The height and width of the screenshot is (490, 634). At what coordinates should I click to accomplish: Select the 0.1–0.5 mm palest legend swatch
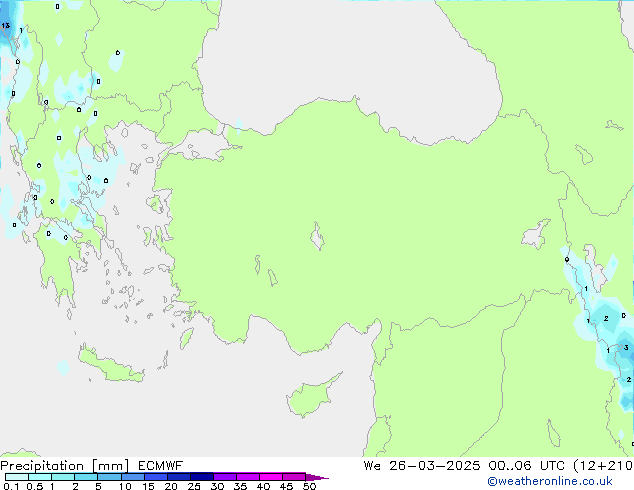17,477
